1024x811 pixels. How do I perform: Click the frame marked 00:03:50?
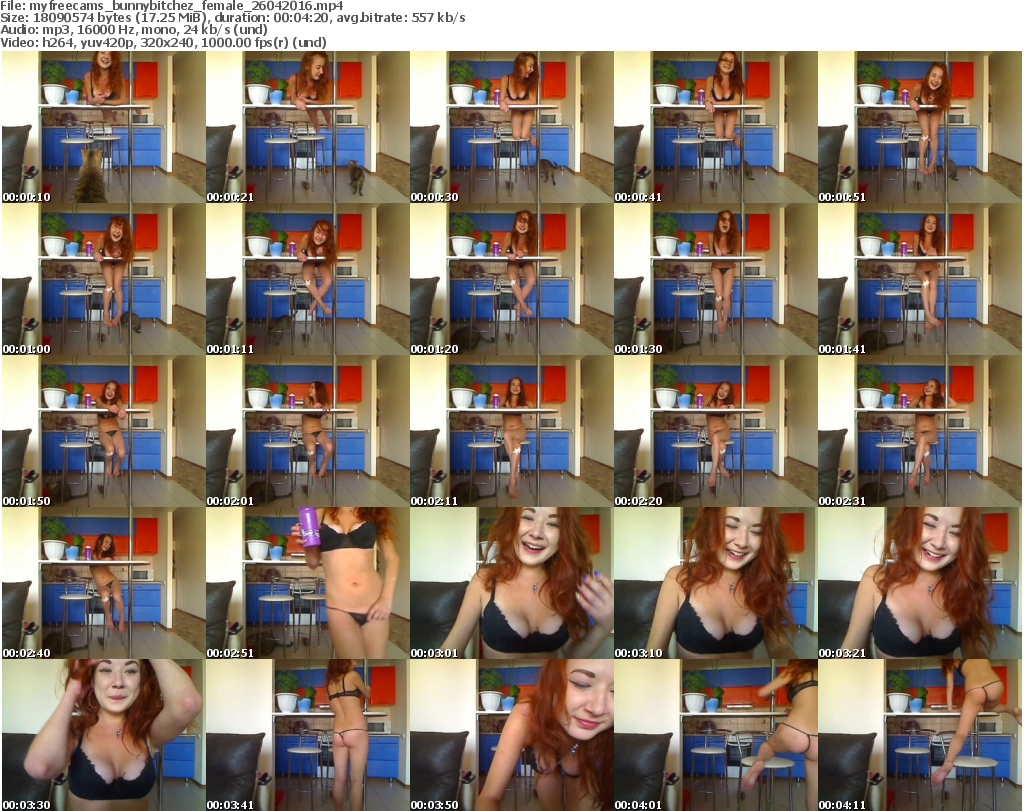click(511, 735)
